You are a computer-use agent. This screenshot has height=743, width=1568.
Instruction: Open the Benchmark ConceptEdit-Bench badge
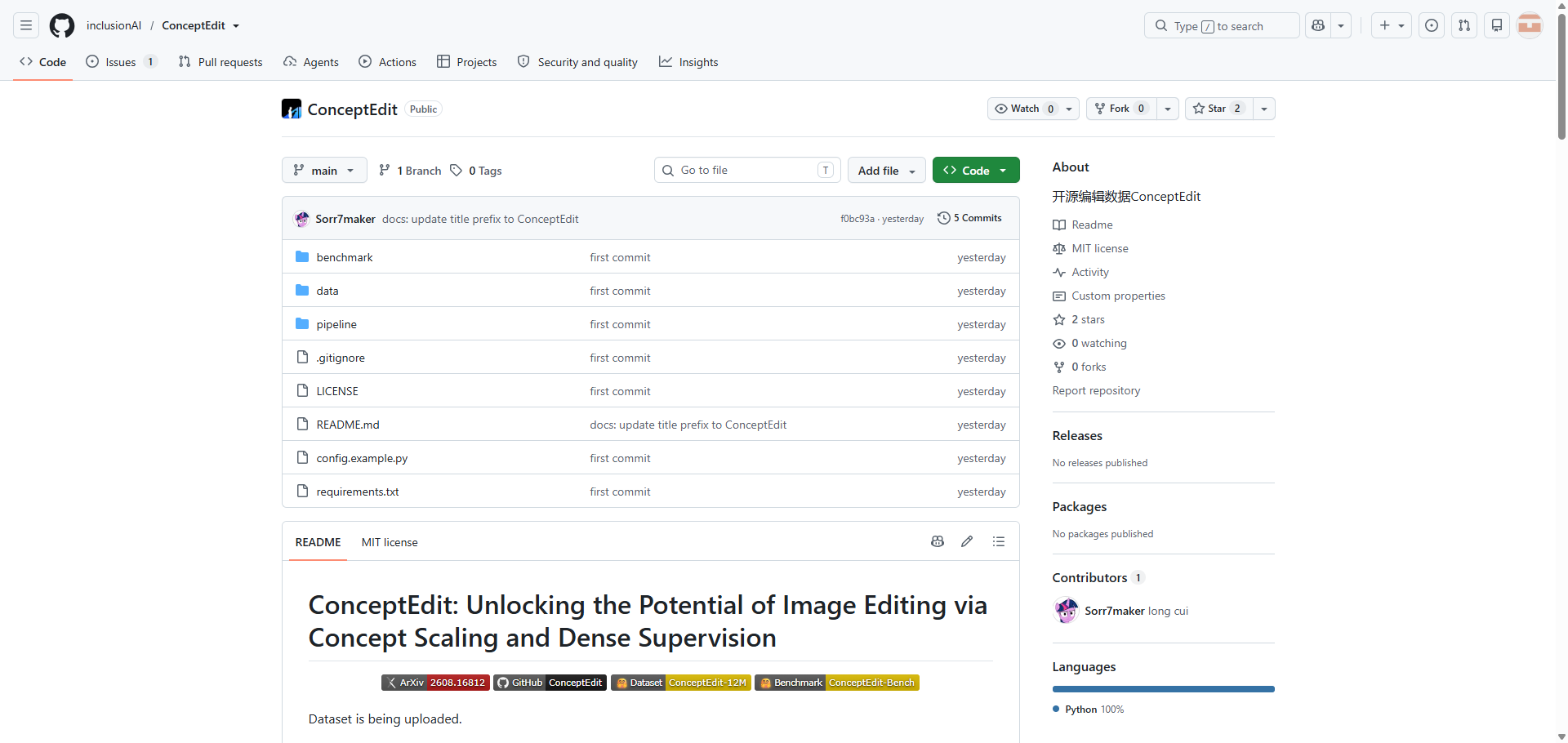[x=837, y=683]
